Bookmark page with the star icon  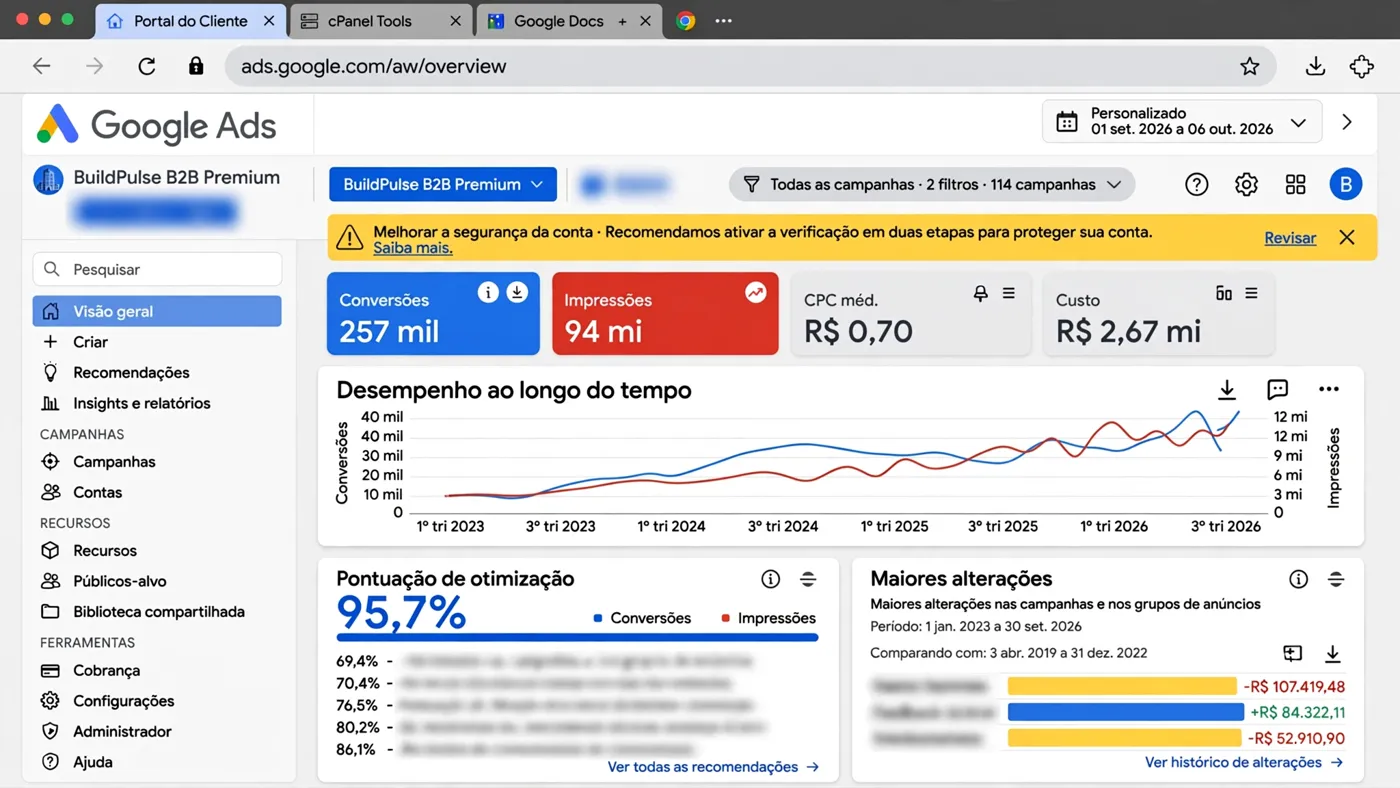point(1250,66)
